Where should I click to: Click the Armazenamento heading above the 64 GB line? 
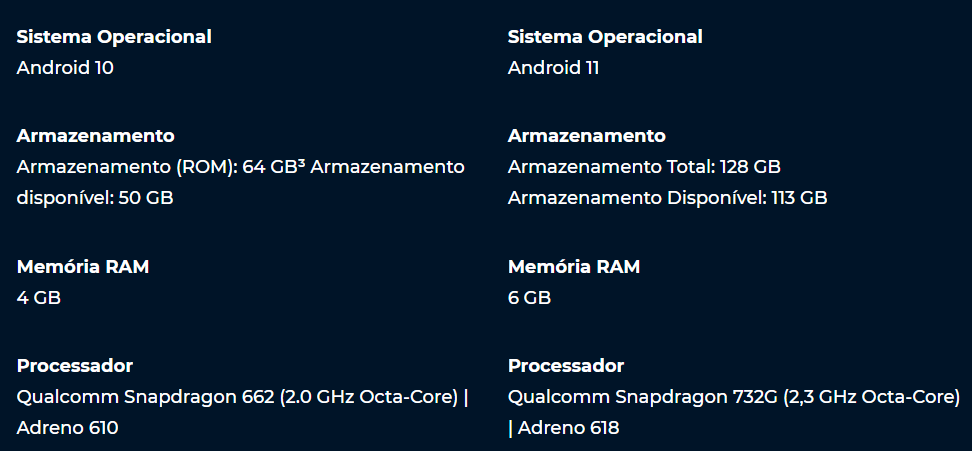[x=96, y=136]
